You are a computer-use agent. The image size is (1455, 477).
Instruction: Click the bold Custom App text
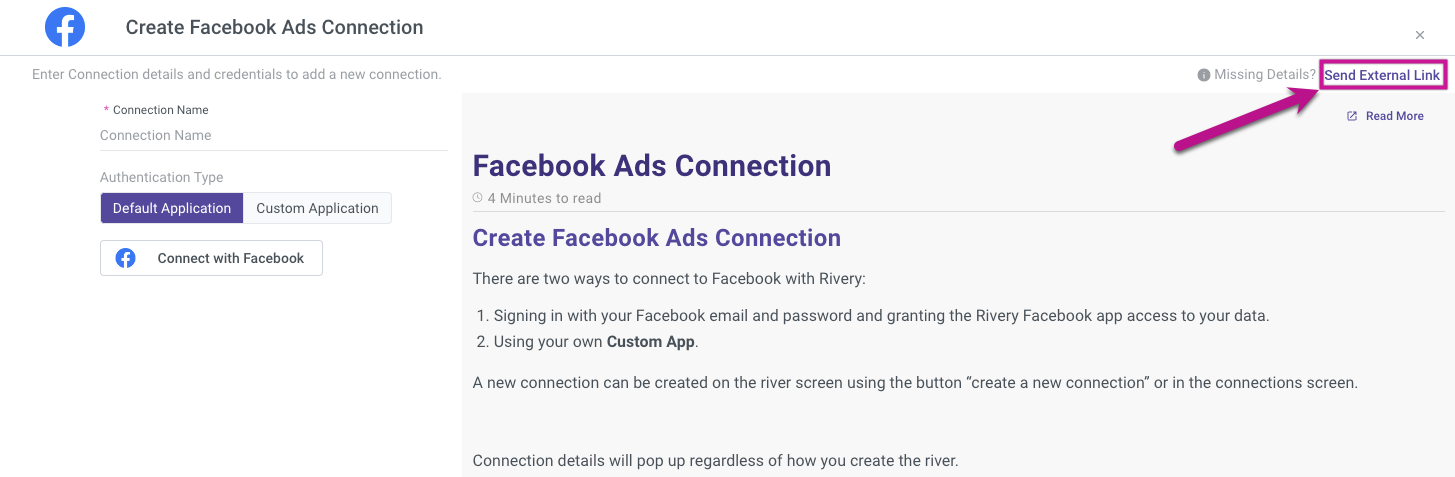tap(650, 342)
